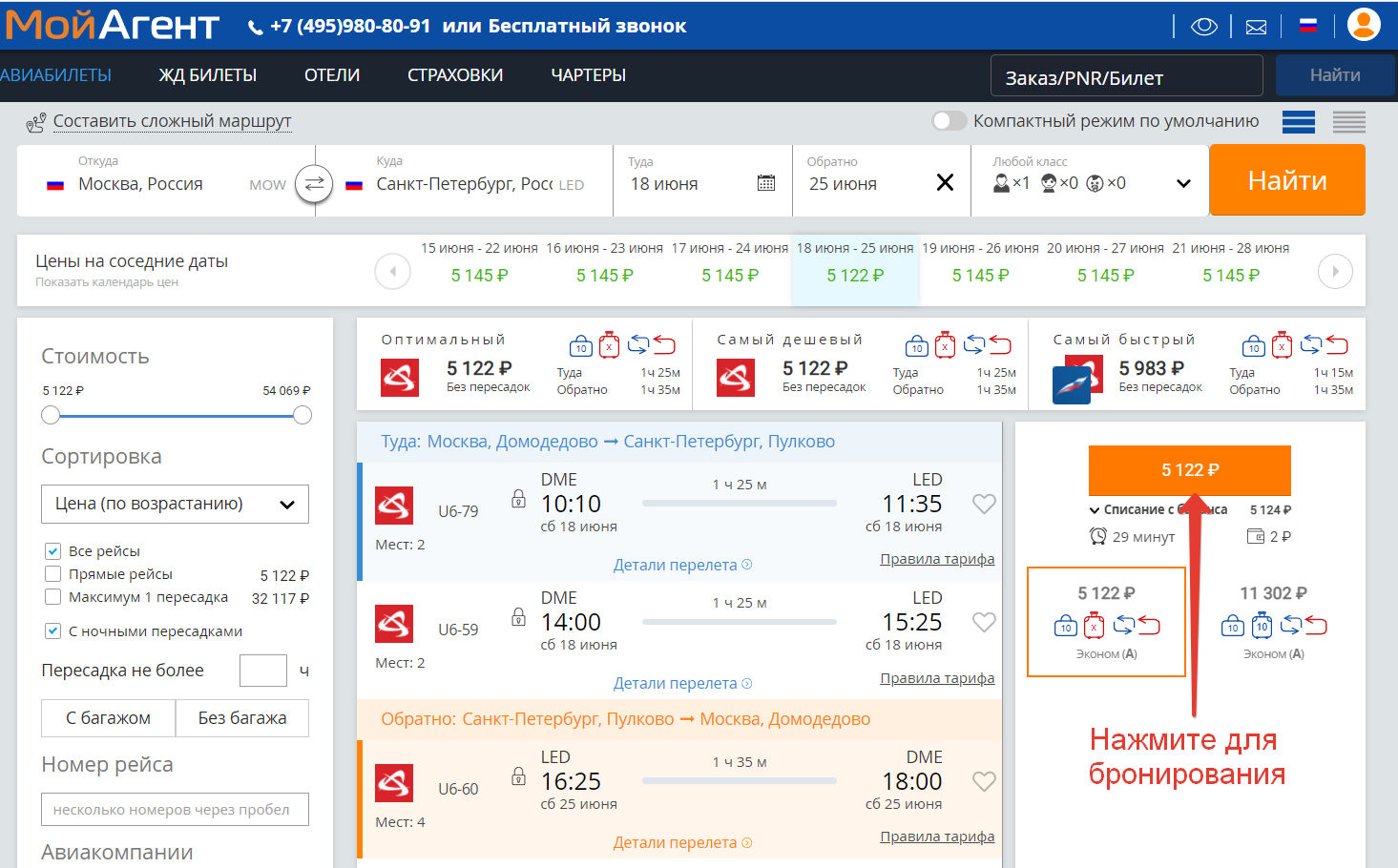
Task: Add flight U6-60 to favorites heart
Action: (x=984, y=781)
